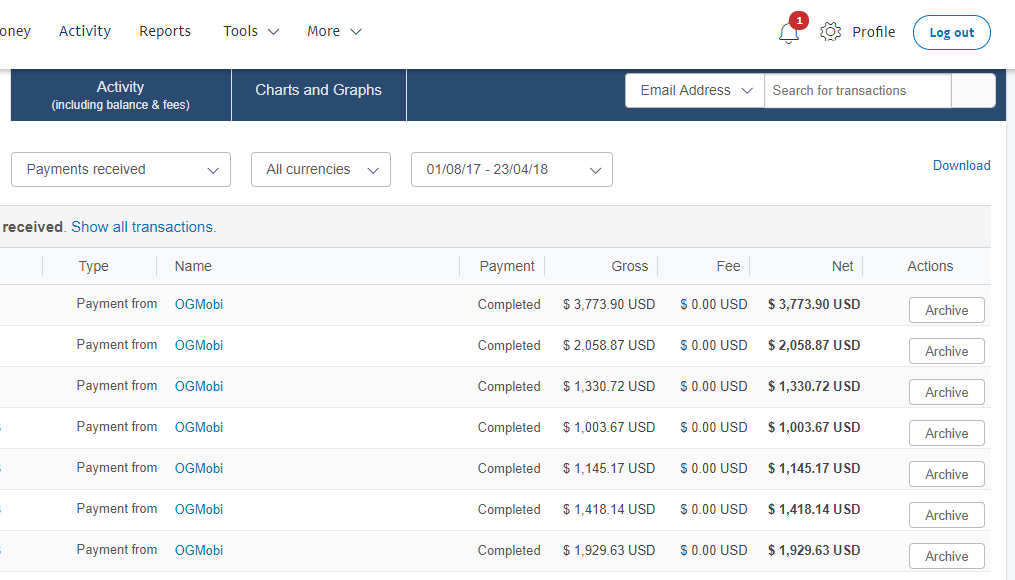Open the settings gear

(x=830, y=31)
